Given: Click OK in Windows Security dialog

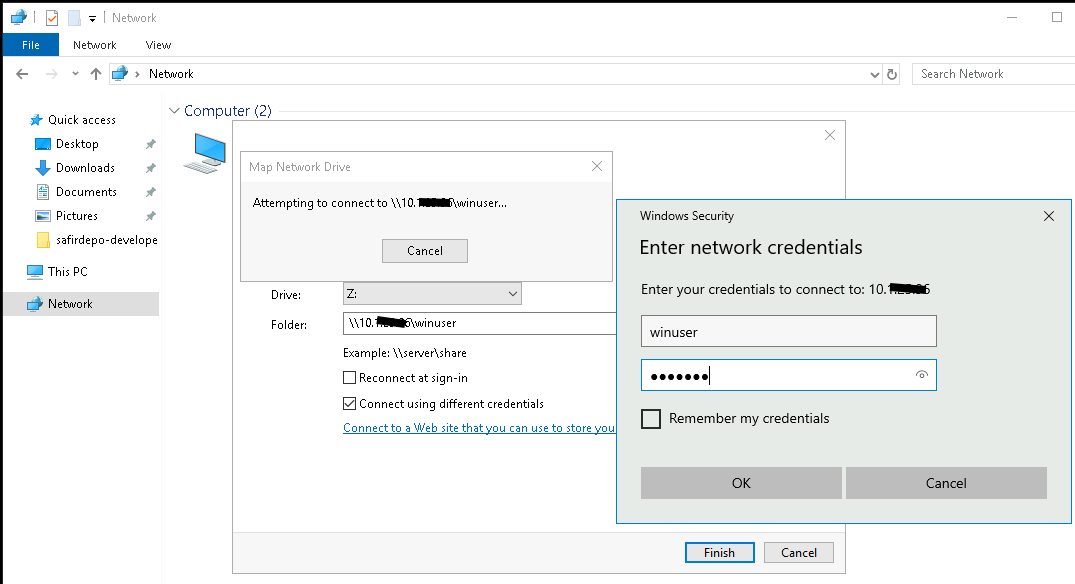Looking at the screenshot, I should tap(741, 483).
